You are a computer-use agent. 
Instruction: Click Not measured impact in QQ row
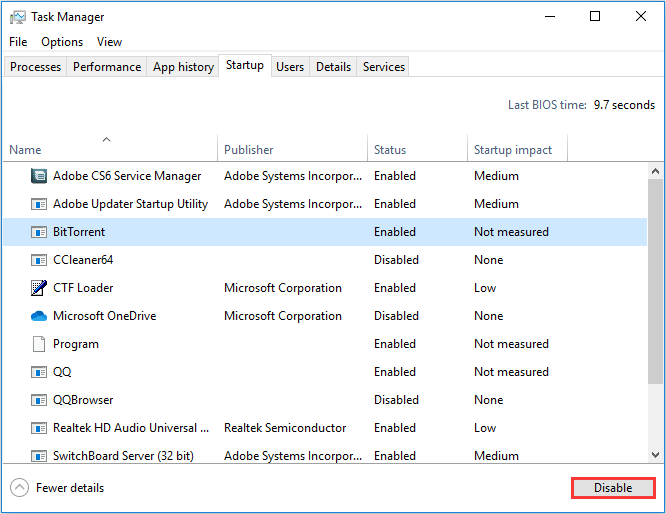click(511, 372)
